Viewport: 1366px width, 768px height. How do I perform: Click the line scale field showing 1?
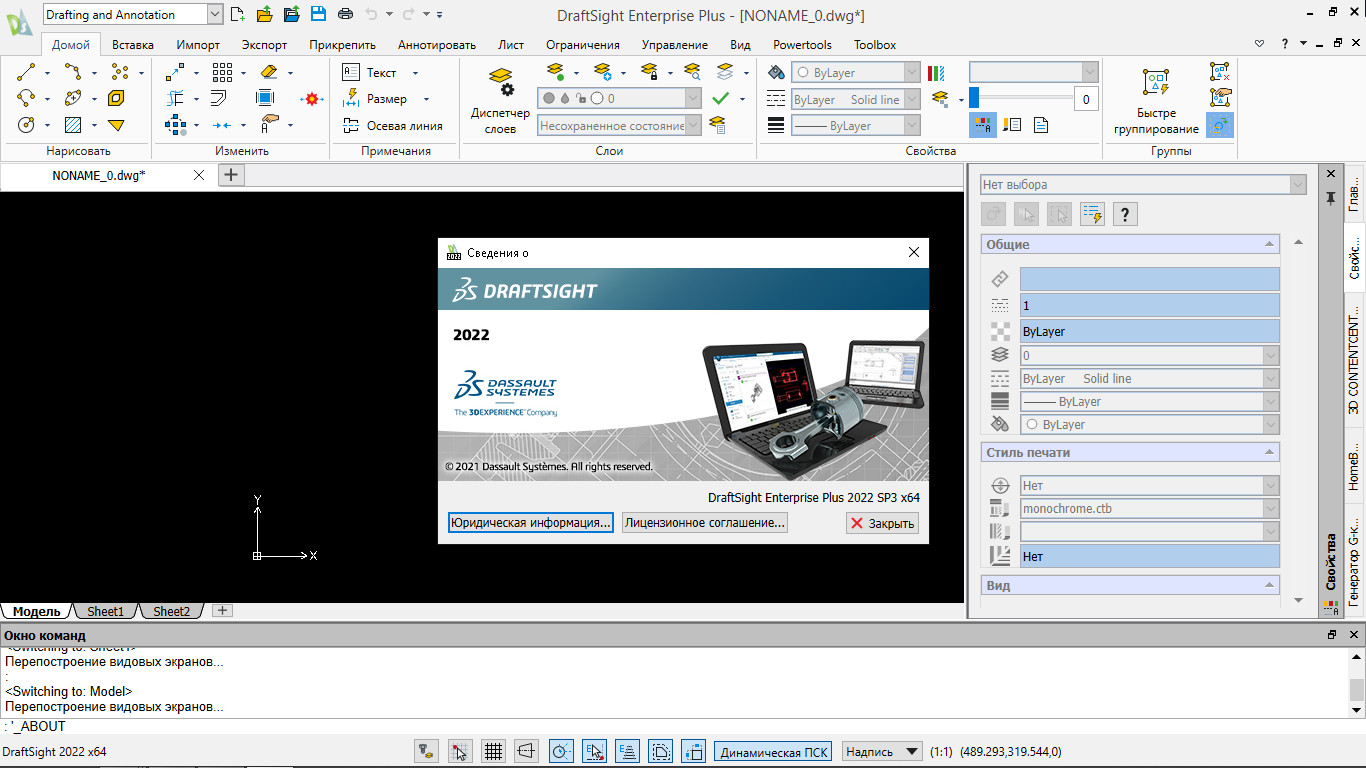(1150, 306)
